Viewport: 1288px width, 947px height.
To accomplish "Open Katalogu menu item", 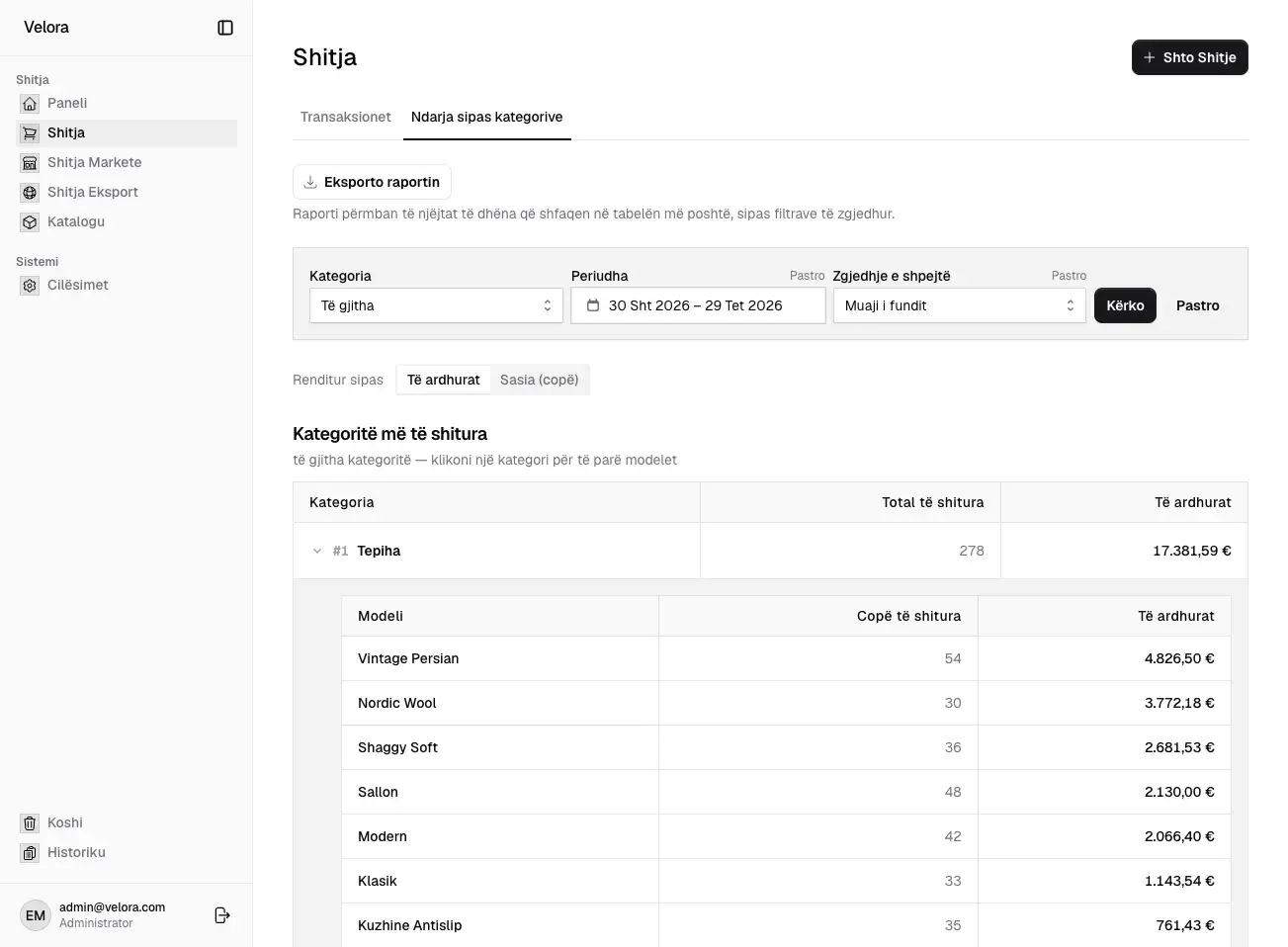I will [x=127, y=221].
